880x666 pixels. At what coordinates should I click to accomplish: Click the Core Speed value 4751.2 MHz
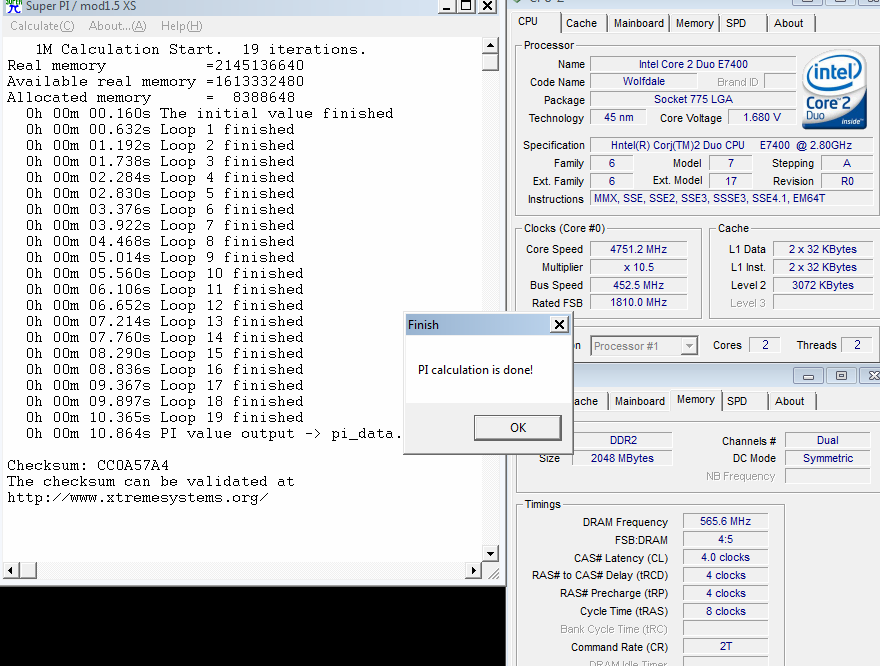click(639, 249)
